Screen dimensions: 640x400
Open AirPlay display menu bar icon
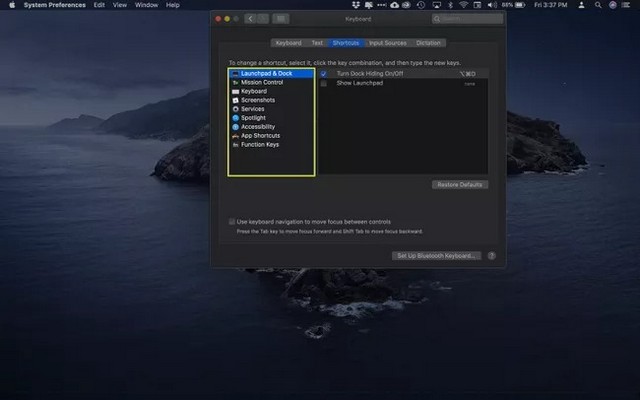point(436,5)
